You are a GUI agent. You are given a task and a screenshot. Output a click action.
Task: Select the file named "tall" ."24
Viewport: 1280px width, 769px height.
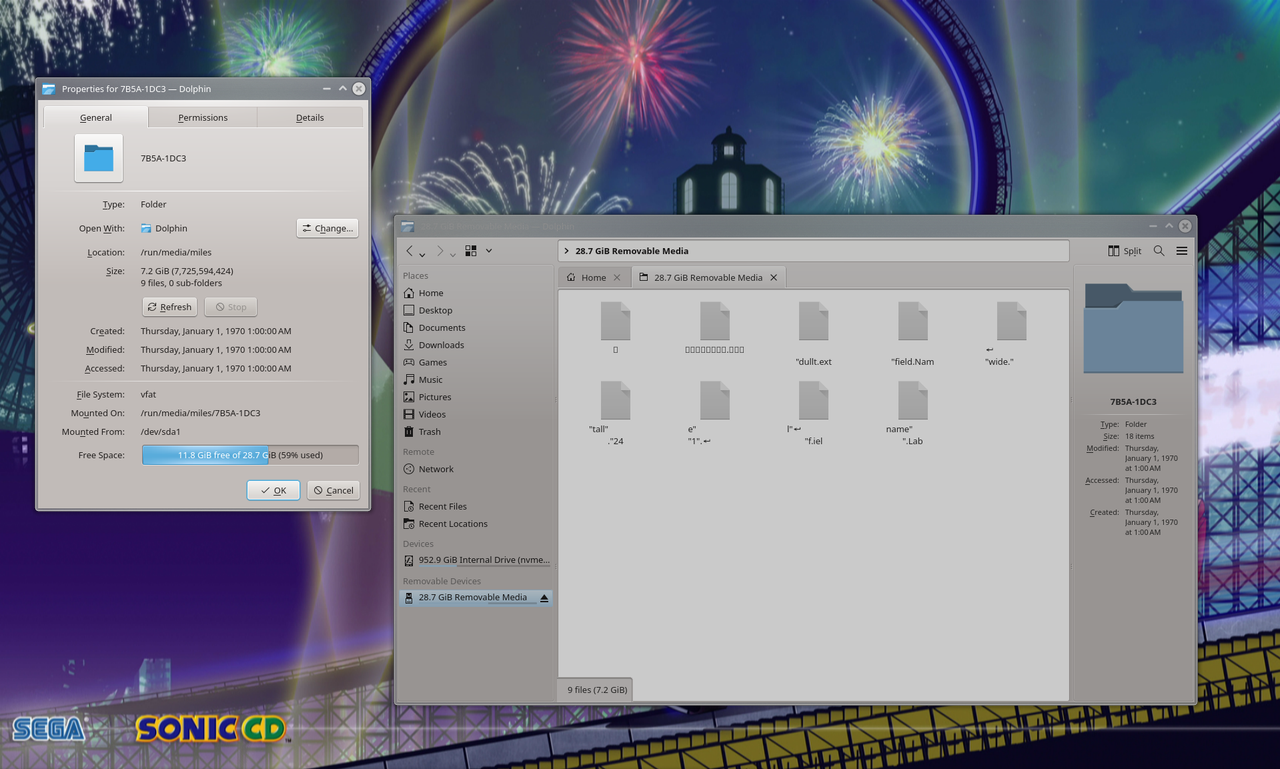(614, 412)
